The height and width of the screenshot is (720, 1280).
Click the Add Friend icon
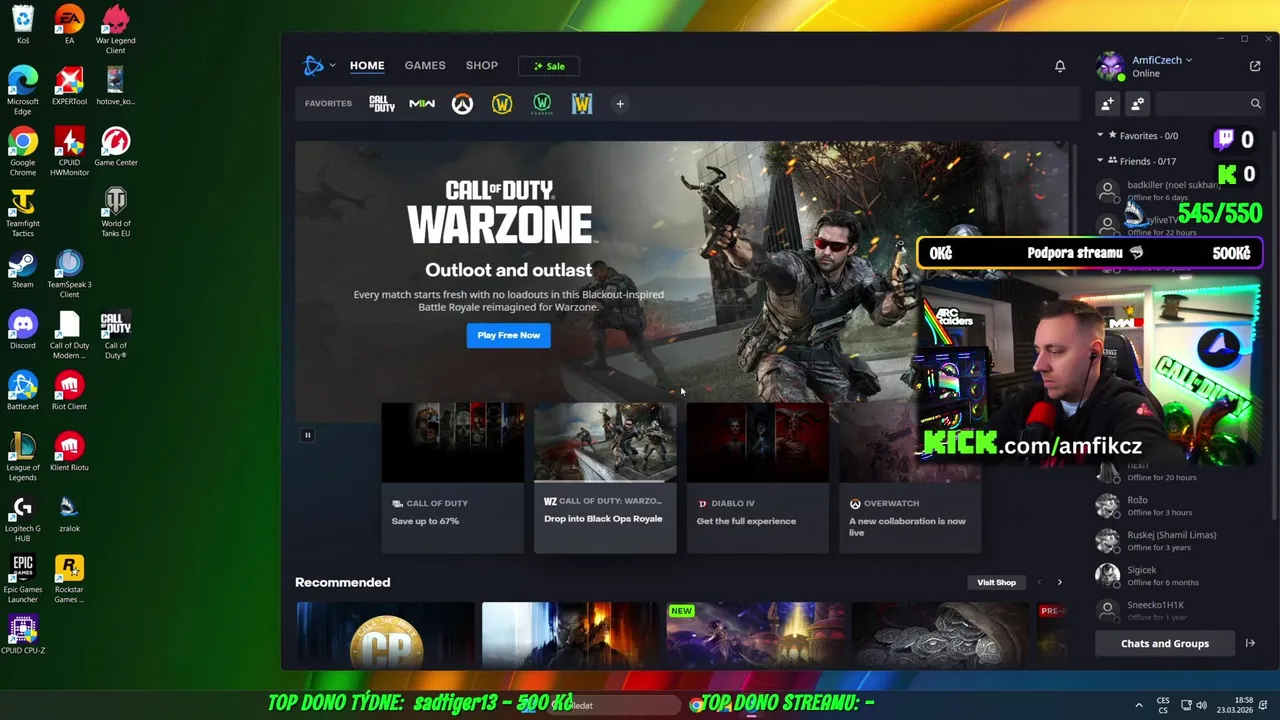tap(1108, 103)
